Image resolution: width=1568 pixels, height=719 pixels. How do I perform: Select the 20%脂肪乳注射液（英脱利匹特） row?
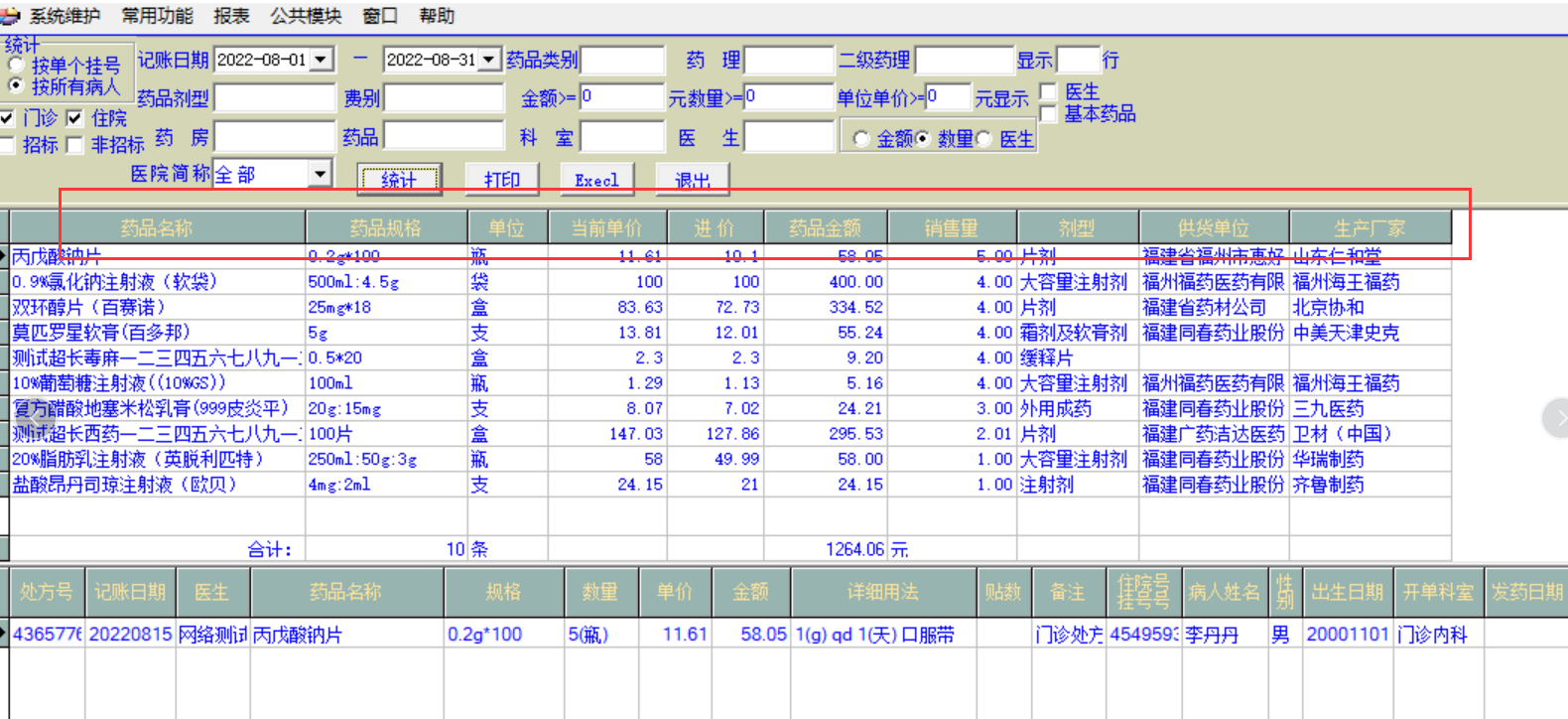(730, 460)
